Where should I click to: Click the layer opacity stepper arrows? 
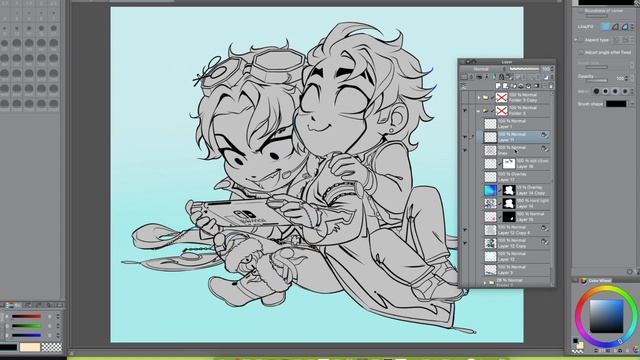click(552, 69)
